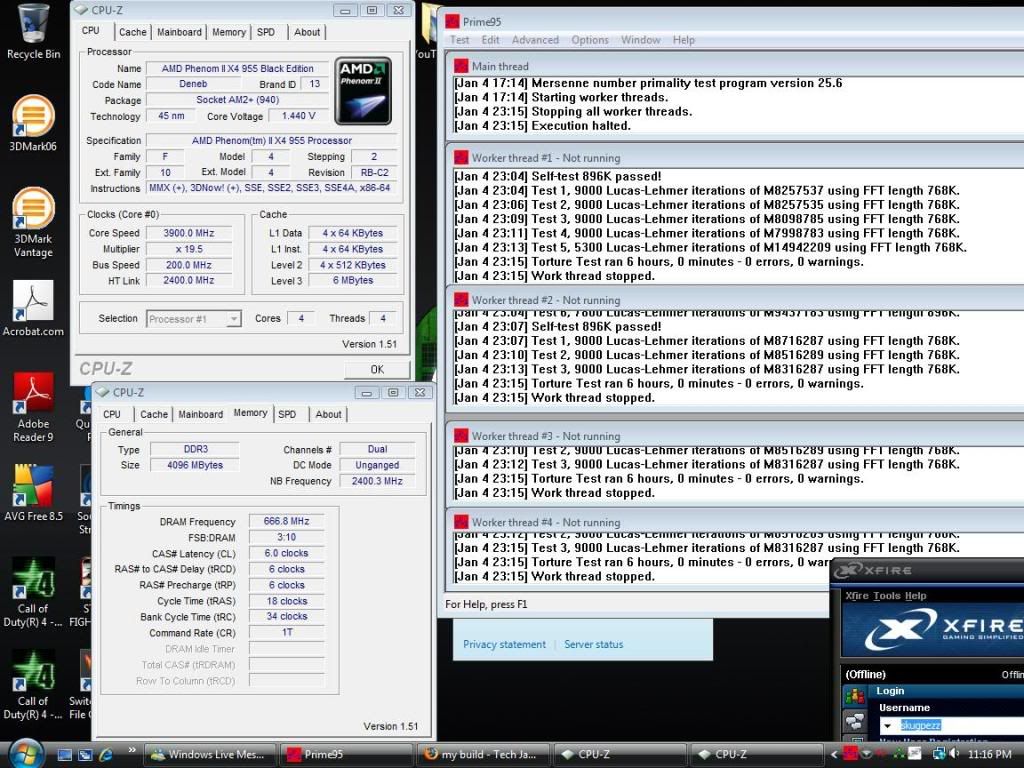Viewport: 1024px width, 768px height.
Task: Switch to the SPD tab in CPU-Z
Action: click(266, 31)
